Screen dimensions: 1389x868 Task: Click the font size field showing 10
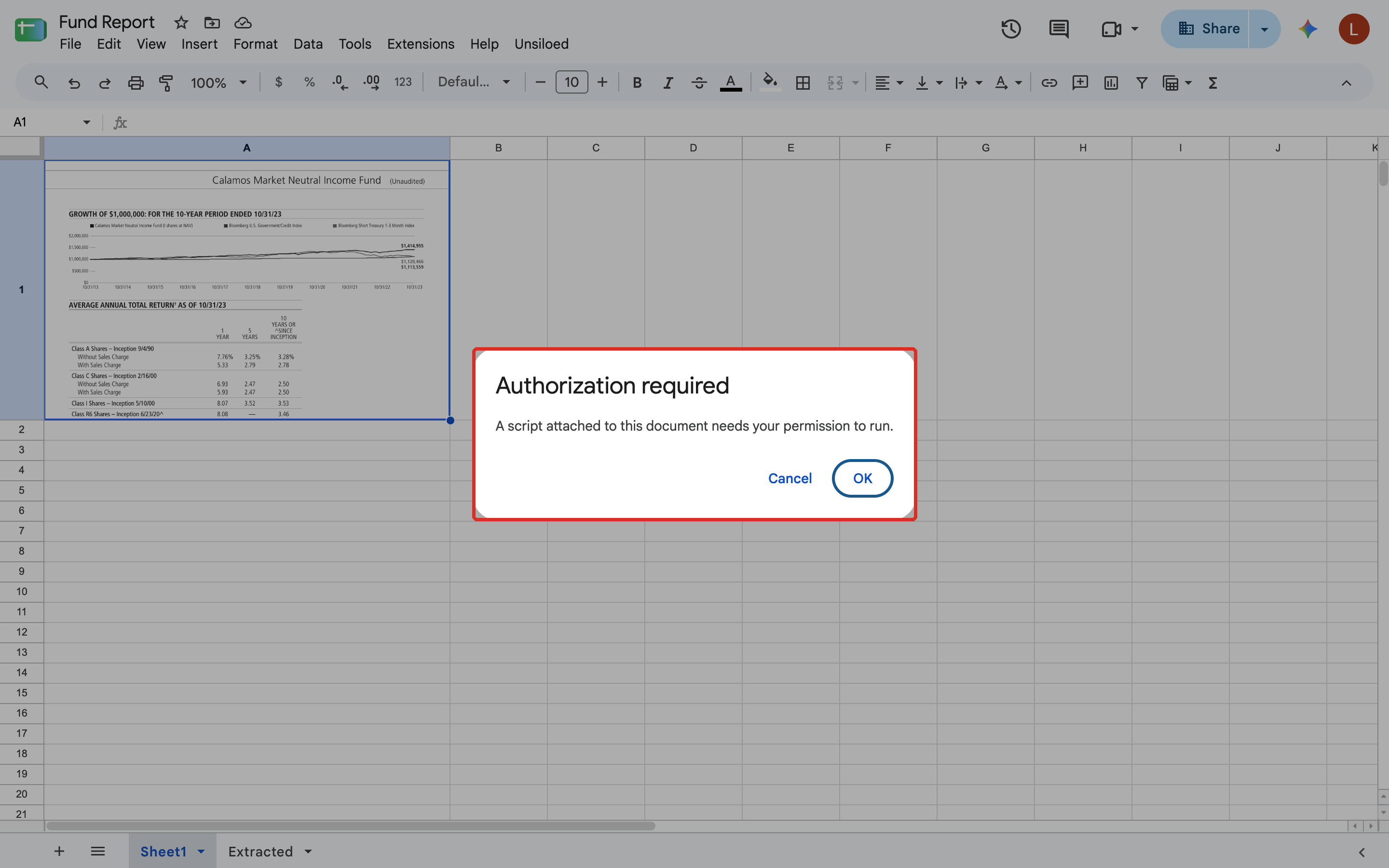point(572,82)
